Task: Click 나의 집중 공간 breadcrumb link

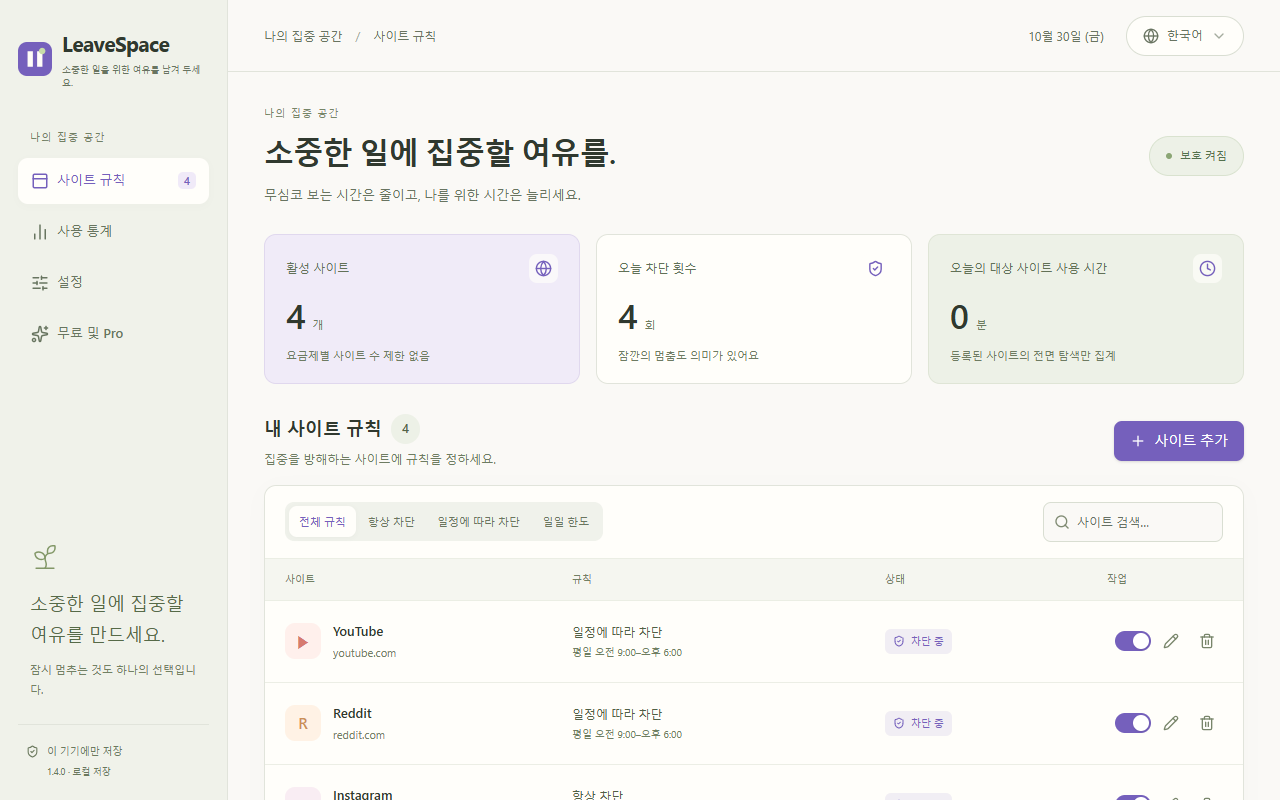Action: (x=303, y=36)
